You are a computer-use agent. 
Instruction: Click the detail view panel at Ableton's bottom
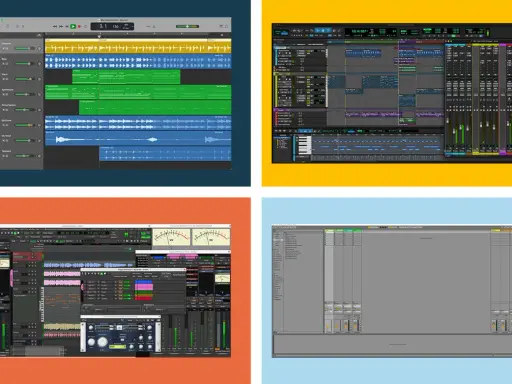pos(393,345)
